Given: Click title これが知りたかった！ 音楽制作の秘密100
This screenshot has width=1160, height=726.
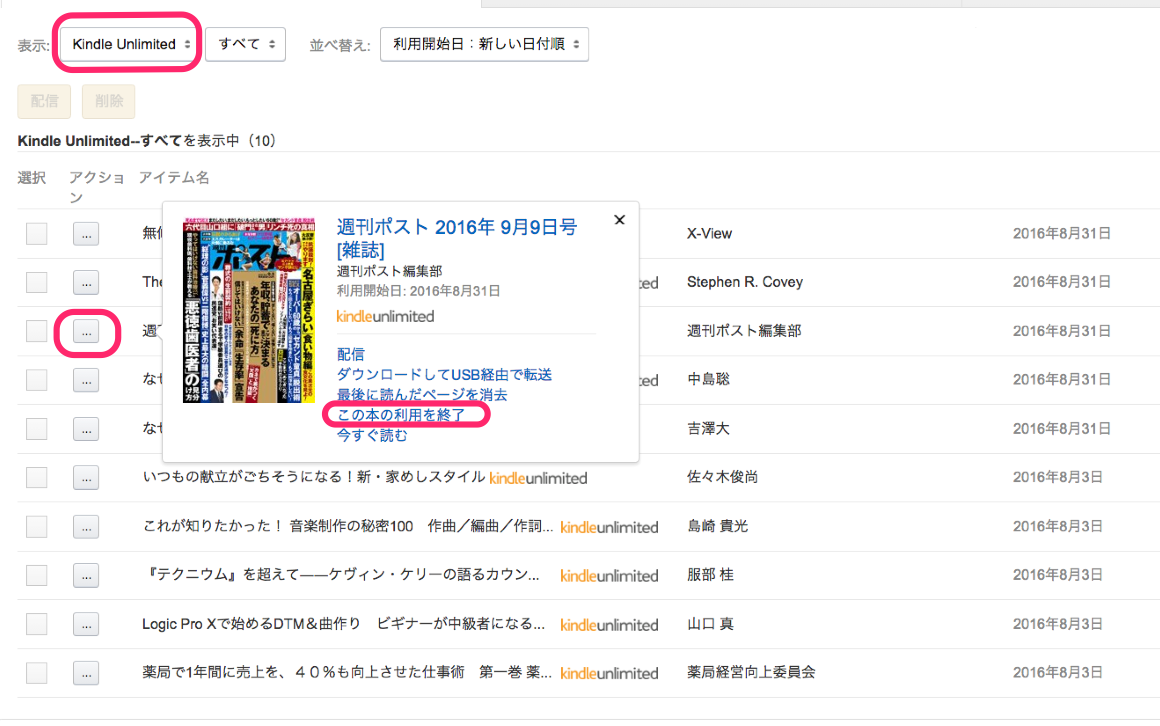Looking at the screenshot, I should coord(348,526).
